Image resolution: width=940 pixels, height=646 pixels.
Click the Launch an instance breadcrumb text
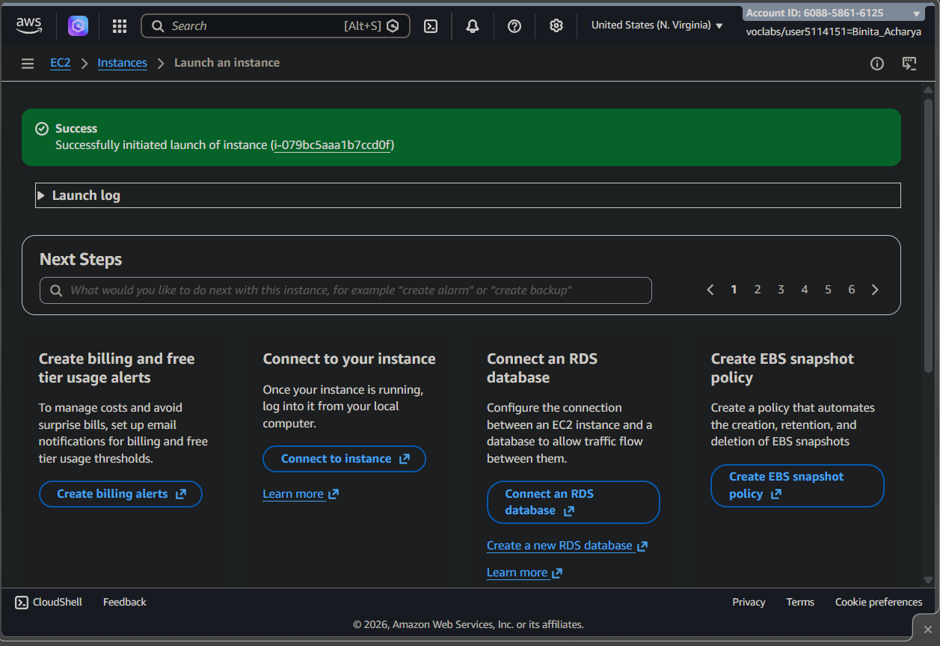227,63
